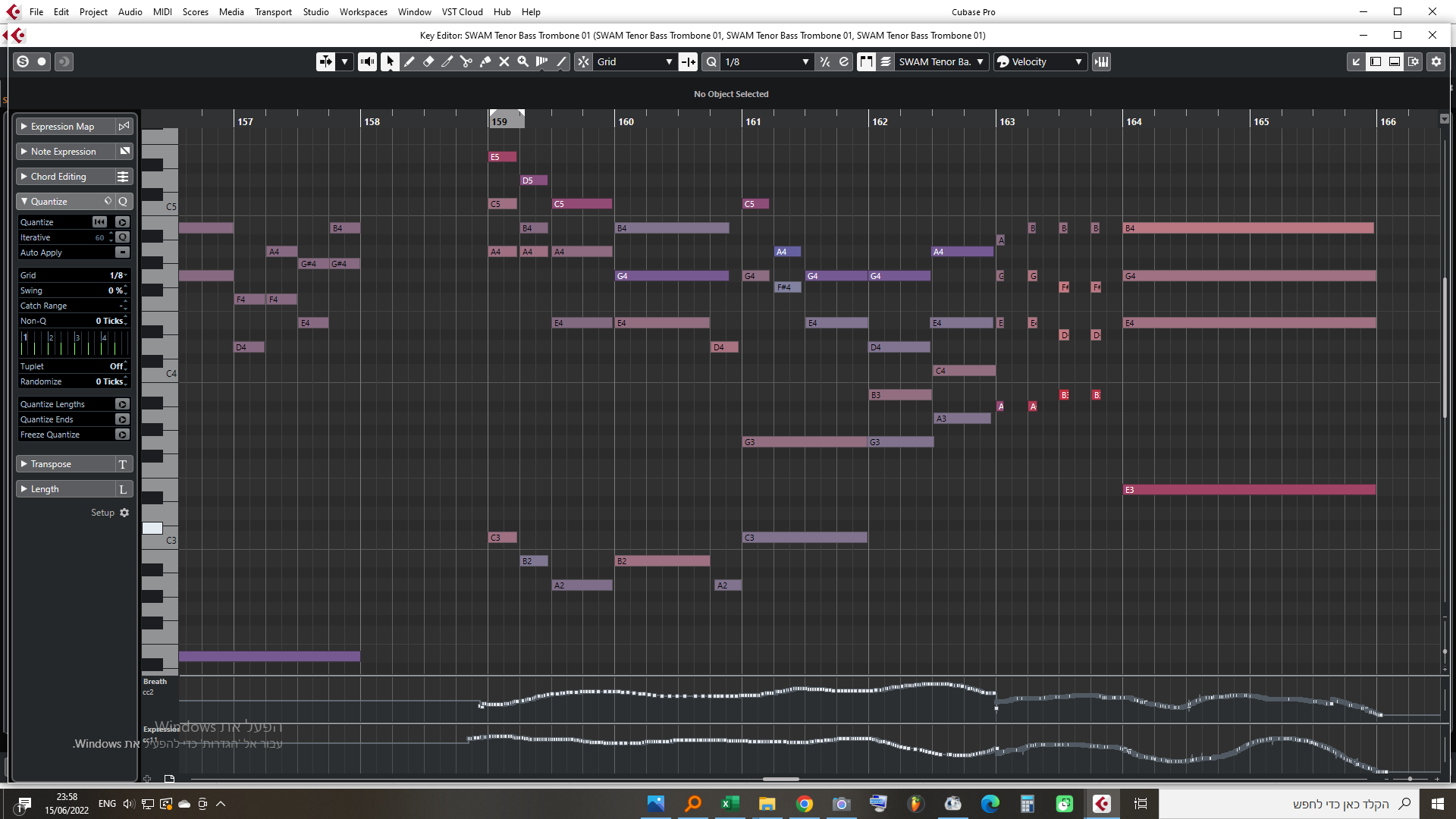The width and height of the screenshot is (1456, 819).
Task: Select the Zoom magnifier tool
Action: [x=523, y=61]
